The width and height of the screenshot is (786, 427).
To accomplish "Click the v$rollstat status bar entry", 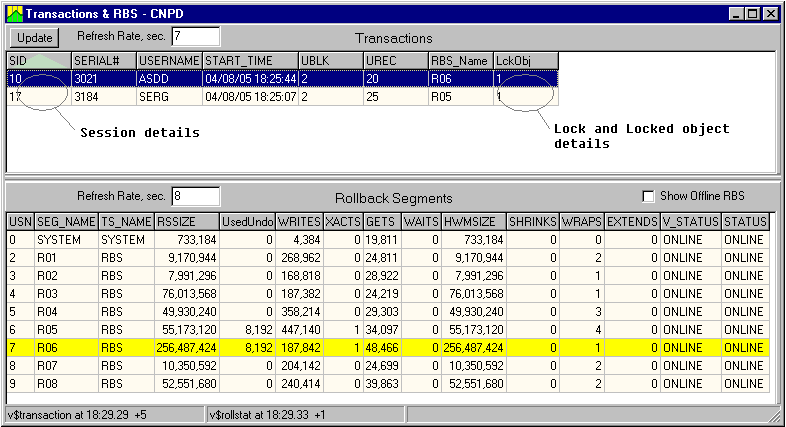I will click(306, 415).
